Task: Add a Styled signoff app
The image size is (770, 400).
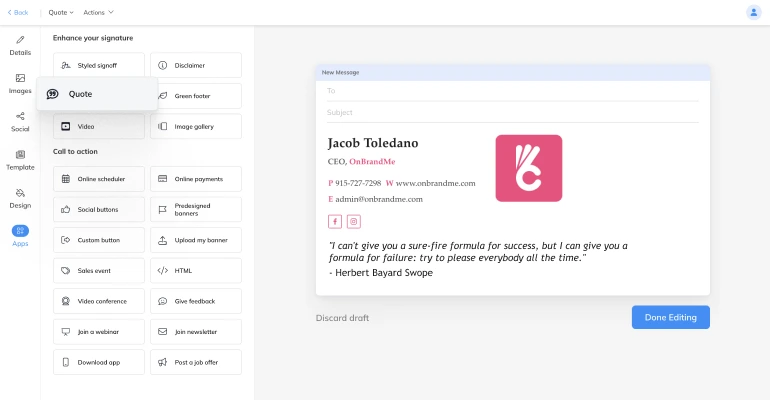Action: click(x=99, y=65)
